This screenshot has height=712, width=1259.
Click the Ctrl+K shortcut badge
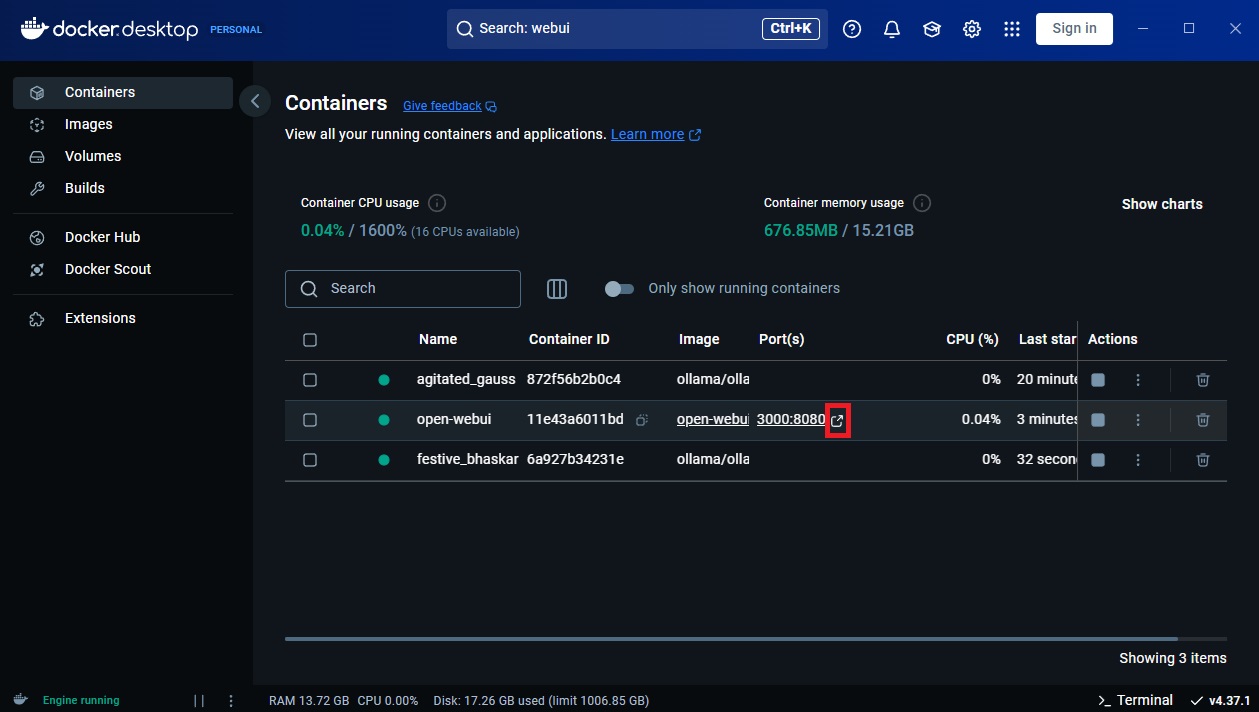pos(792,29)
